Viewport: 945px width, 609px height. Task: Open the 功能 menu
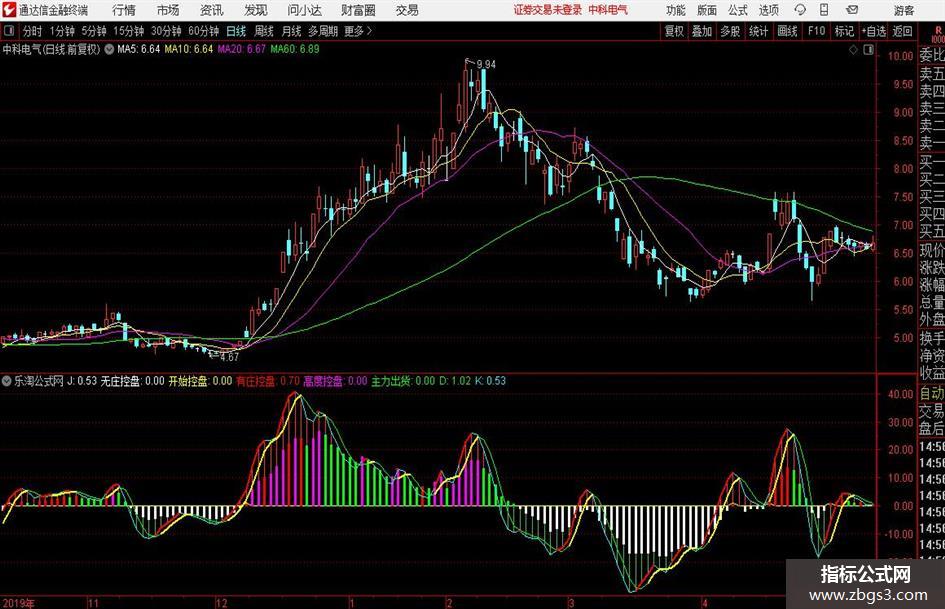[676, 10]
